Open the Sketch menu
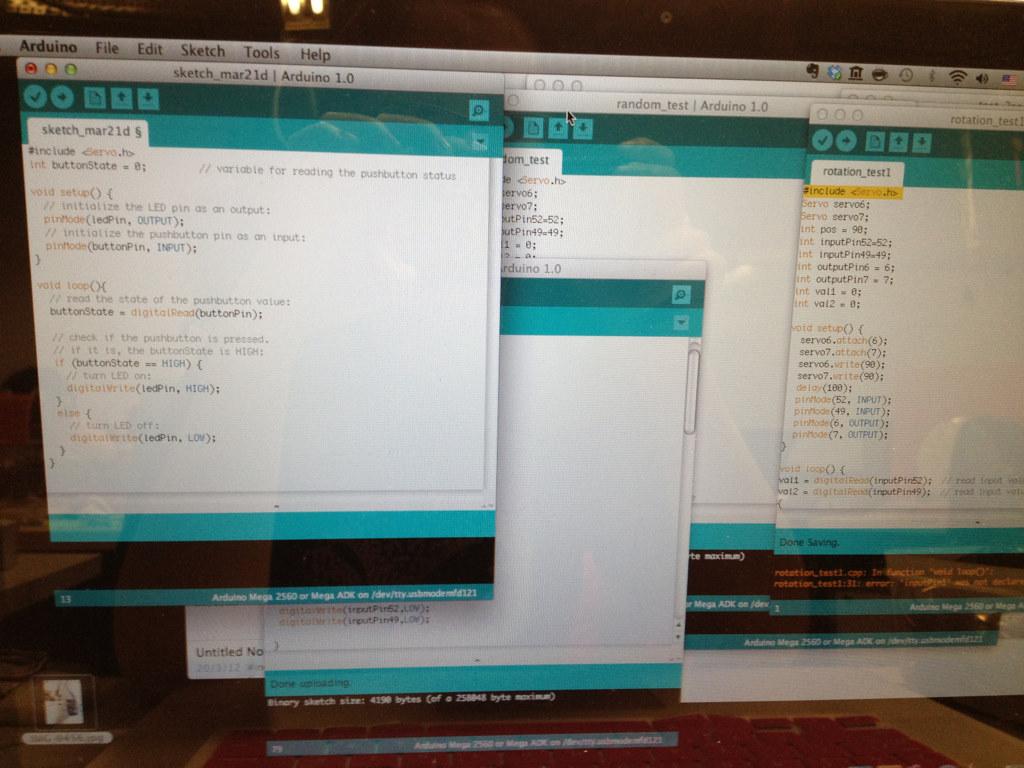This screenshot has width=1024, height=768. click(x=202, y=50)
